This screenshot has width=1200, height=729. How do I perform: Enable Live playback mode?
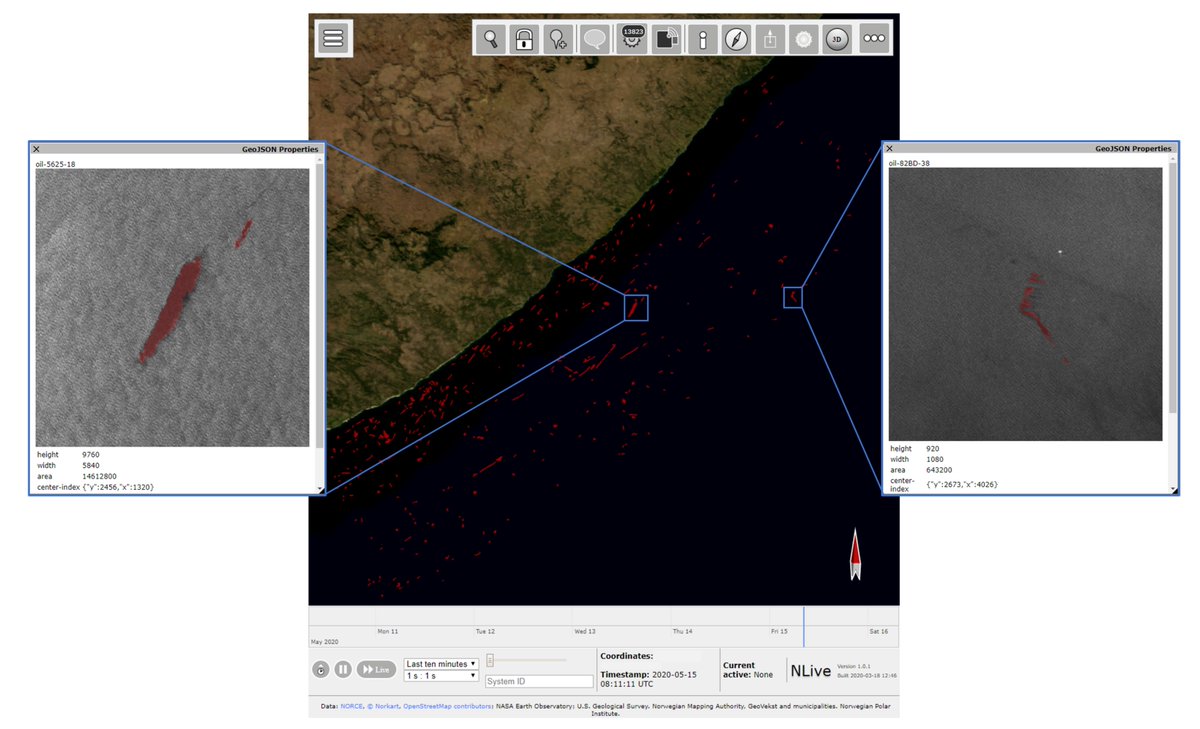377,669
